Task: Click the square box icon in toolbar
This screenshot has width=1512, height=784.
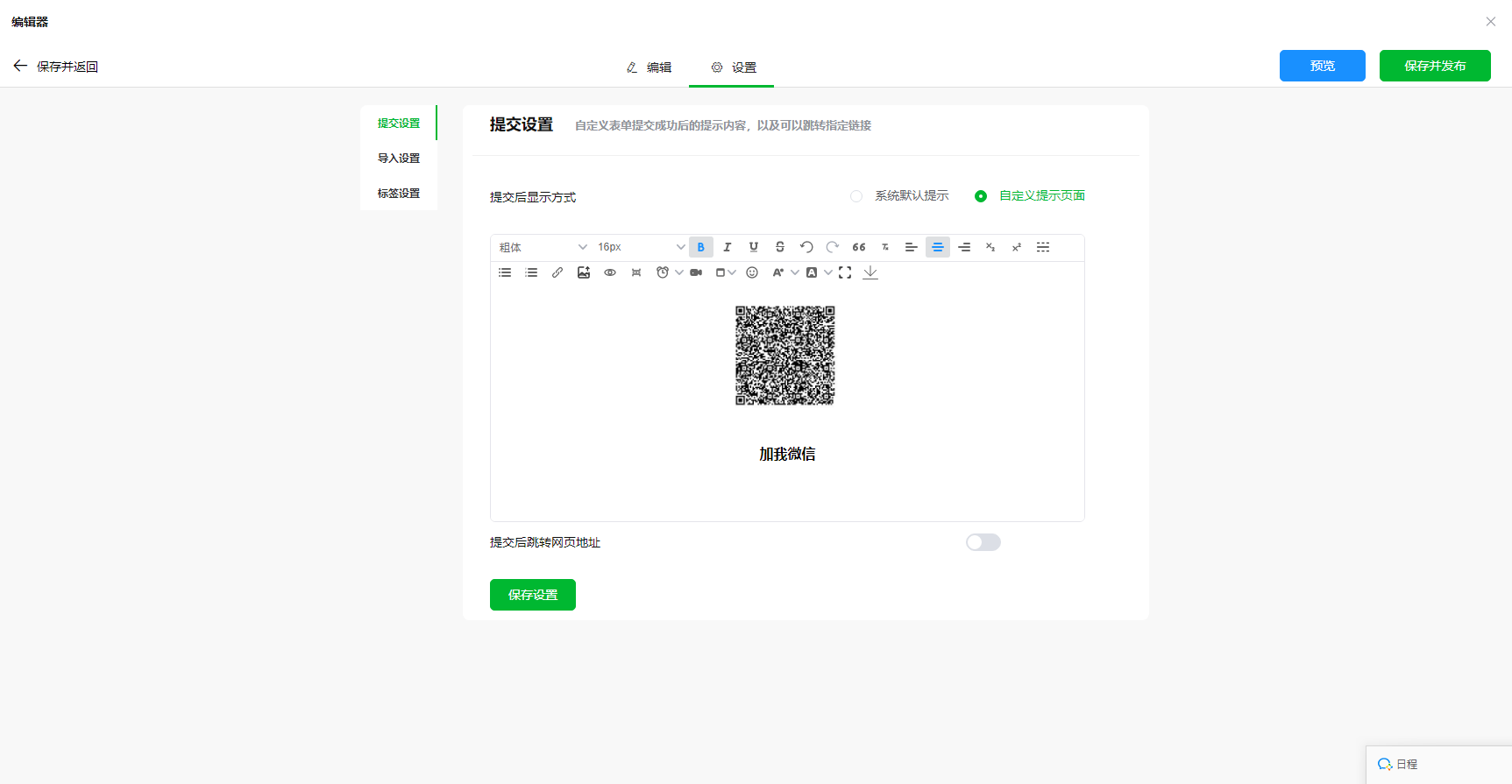Action: pos(721,272)
